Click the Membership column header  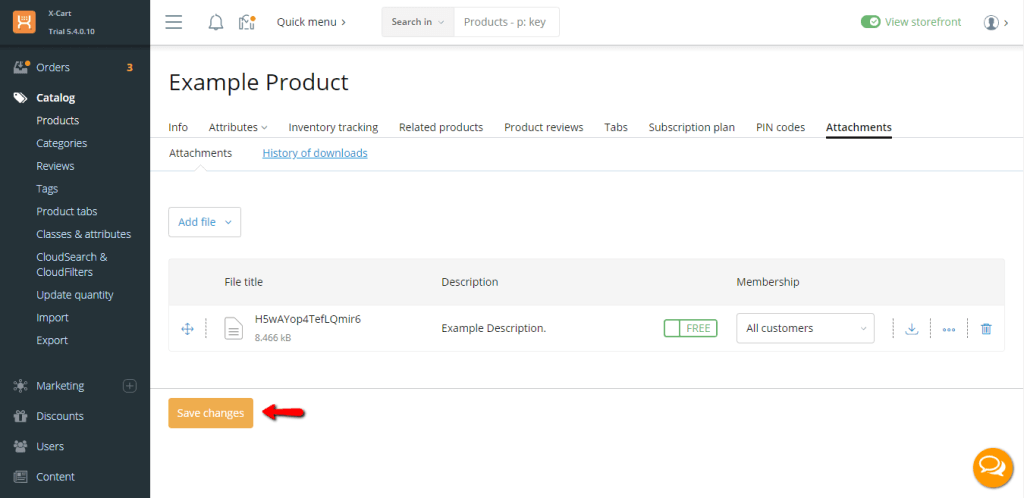768,282
